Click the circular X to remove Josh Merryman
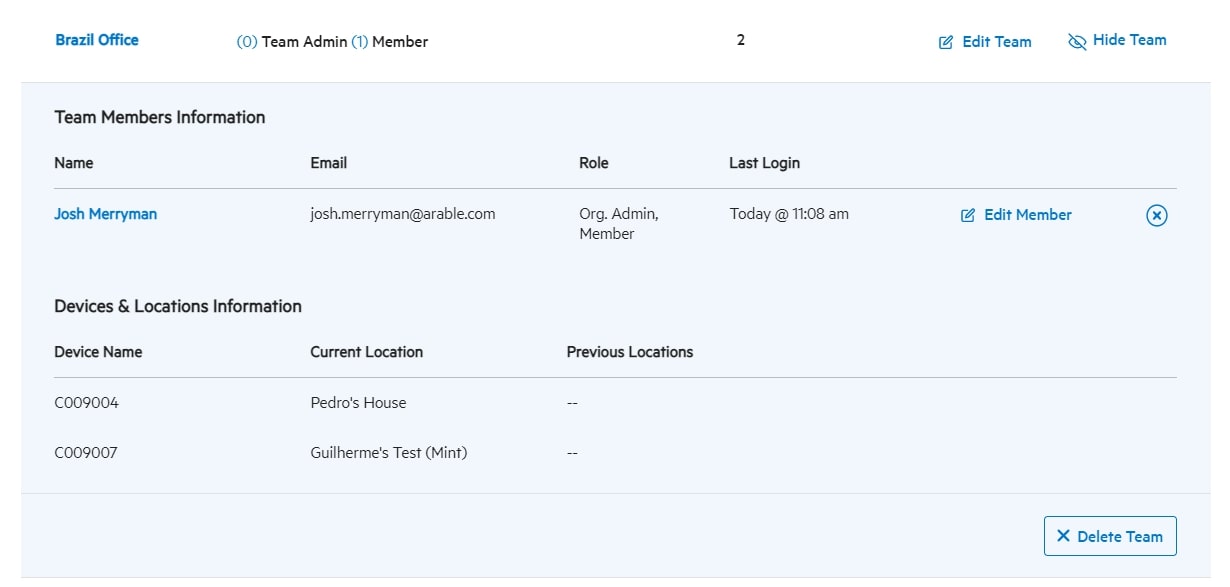The image size is (1230, 587). [x=1156, y=214]
